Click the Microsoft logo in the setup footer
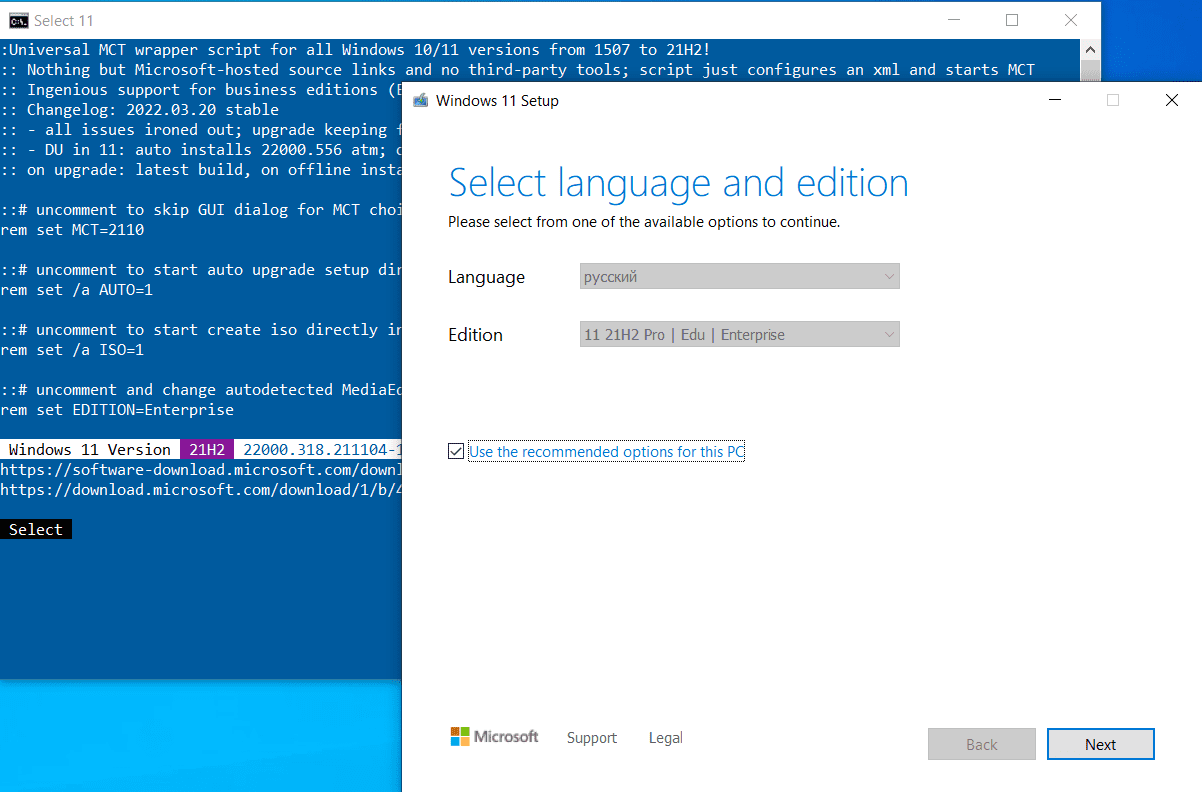Screen dimensions: 1202x792 [x=494, y=737]
